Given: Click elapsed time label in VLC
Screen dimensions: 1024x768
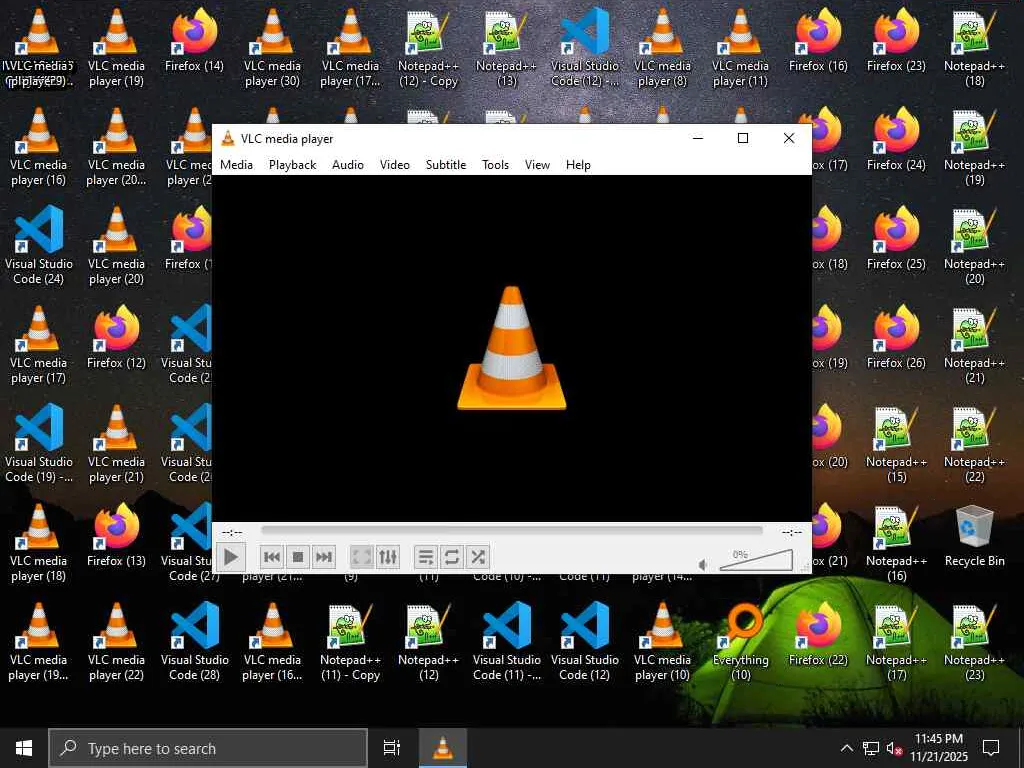Looking at the screenshot, I should point(231,532).
